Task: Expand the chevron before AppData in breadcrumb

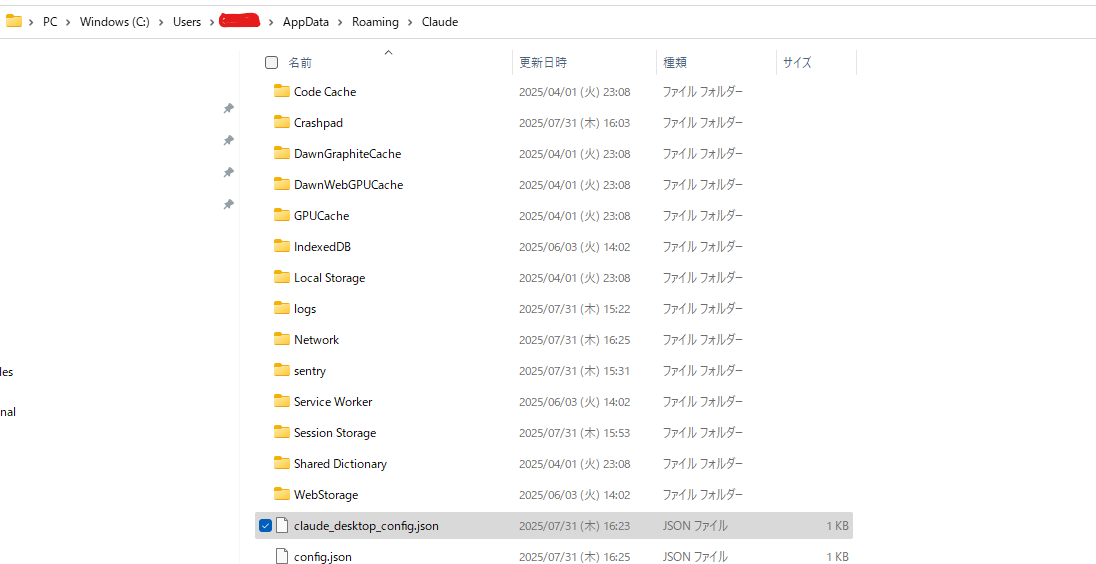Action: [x=271, y=22]
